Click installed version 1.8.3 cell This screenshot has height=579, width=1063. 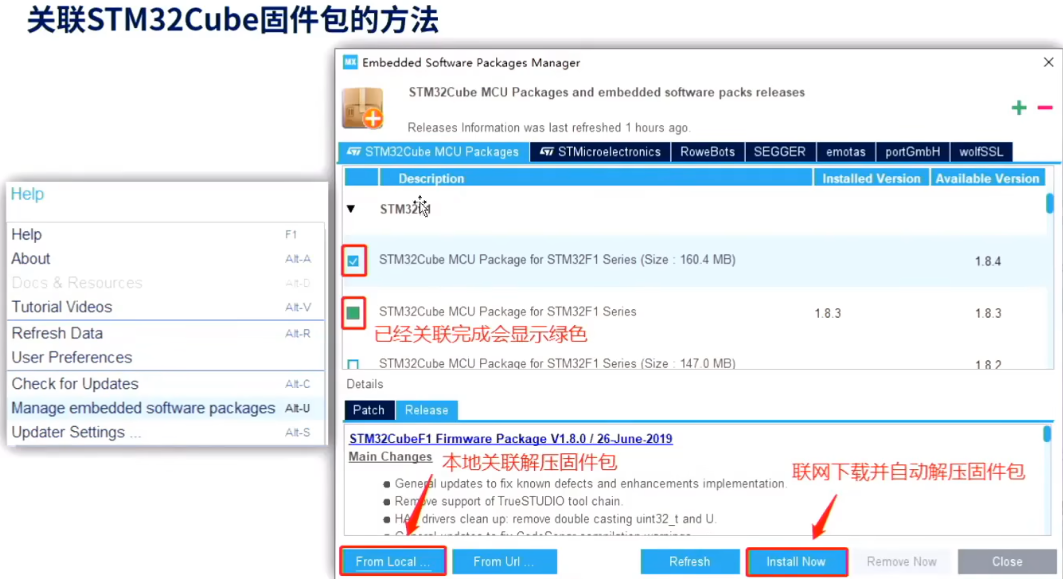(828, 313)
